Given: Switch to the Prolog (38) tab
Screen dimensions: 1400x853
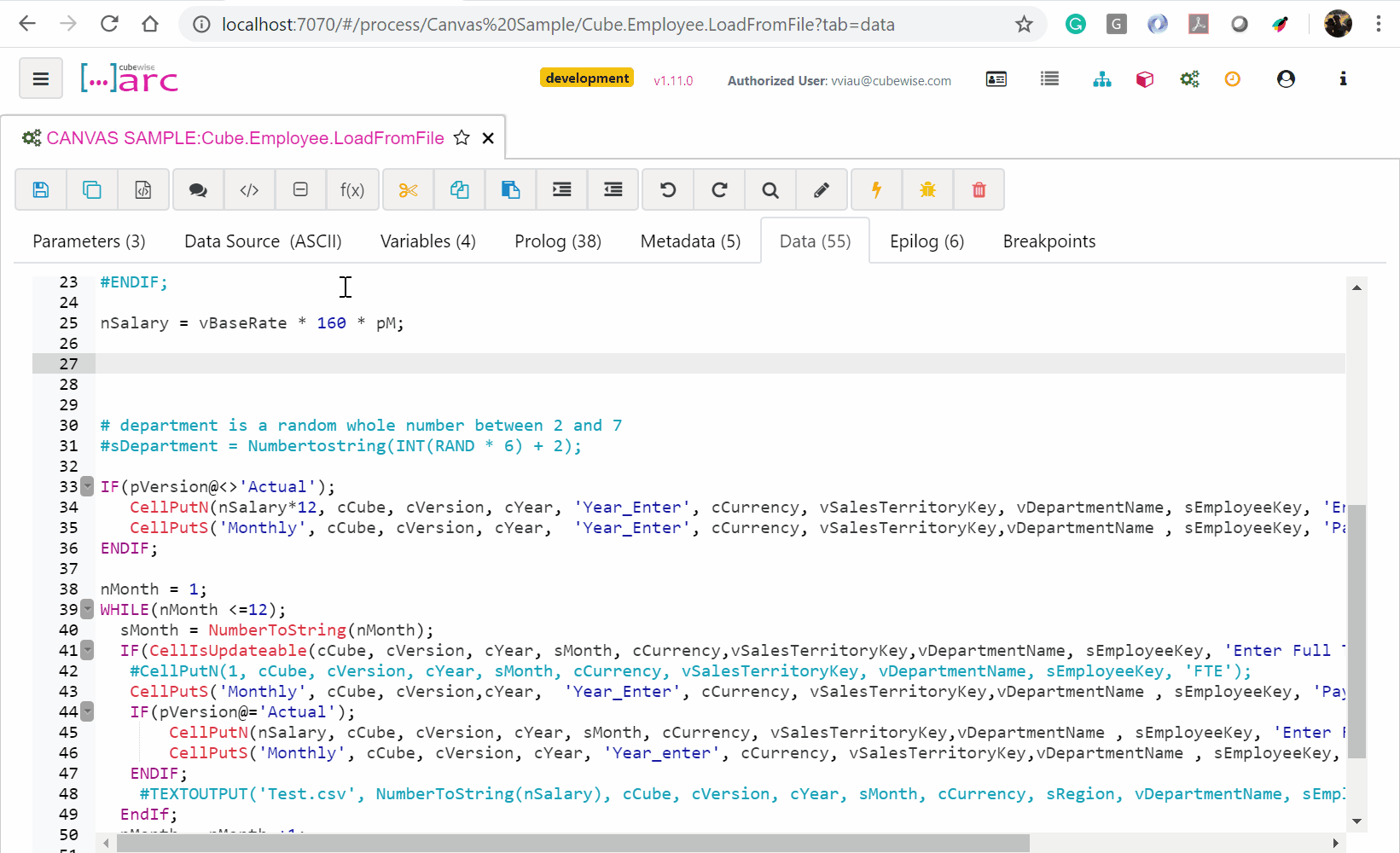Looking at the screenshot, I should click(x=557, y=241).
